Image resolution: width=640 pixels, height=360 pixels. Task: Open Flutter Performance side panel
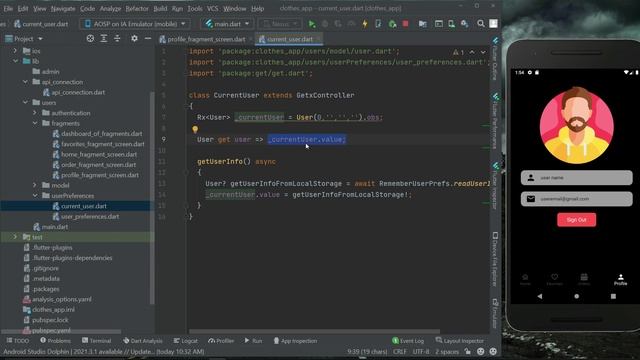pos(495,122)
